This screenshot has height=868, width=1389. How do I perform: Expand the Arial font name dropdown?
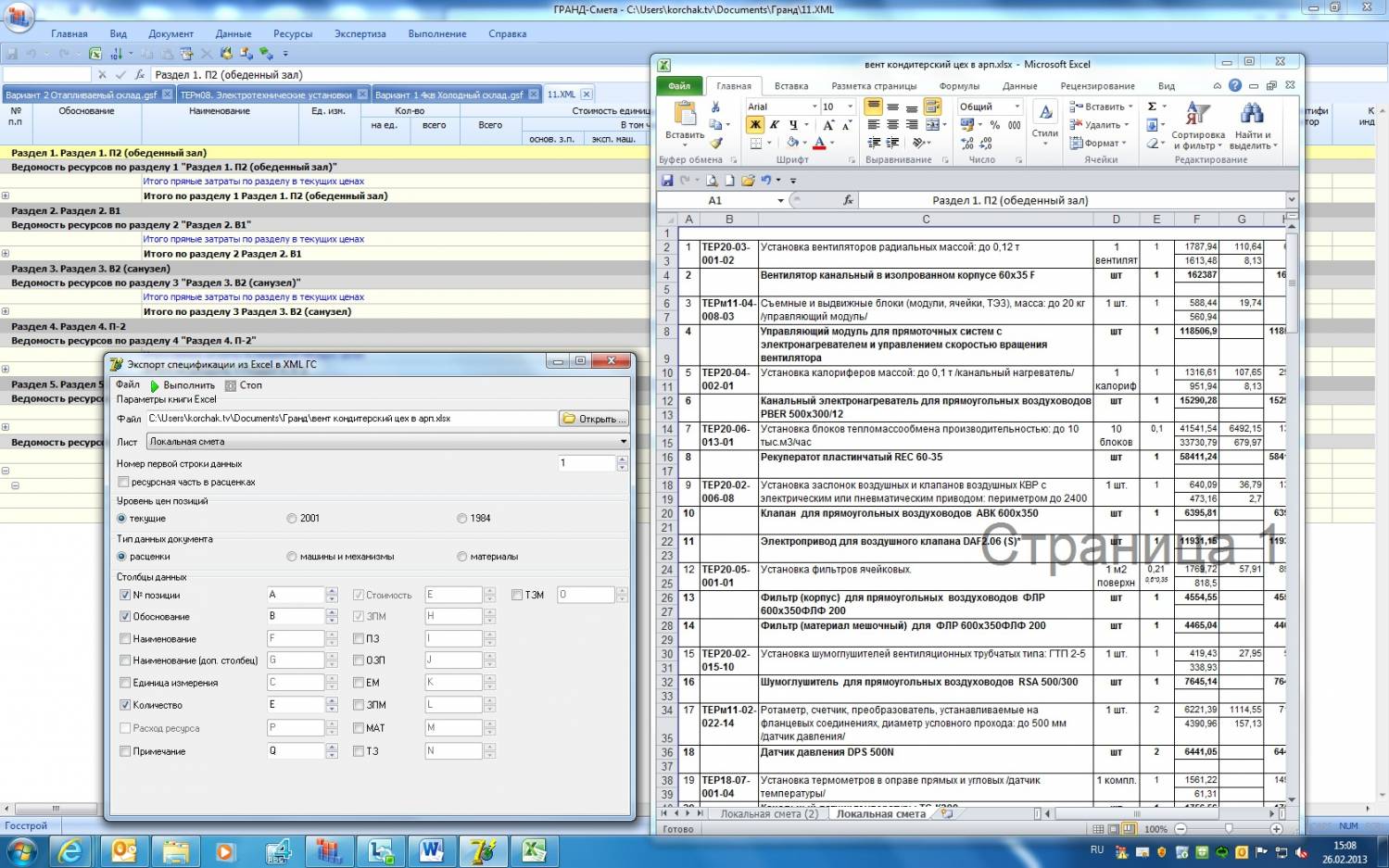(x=814, y=107)
